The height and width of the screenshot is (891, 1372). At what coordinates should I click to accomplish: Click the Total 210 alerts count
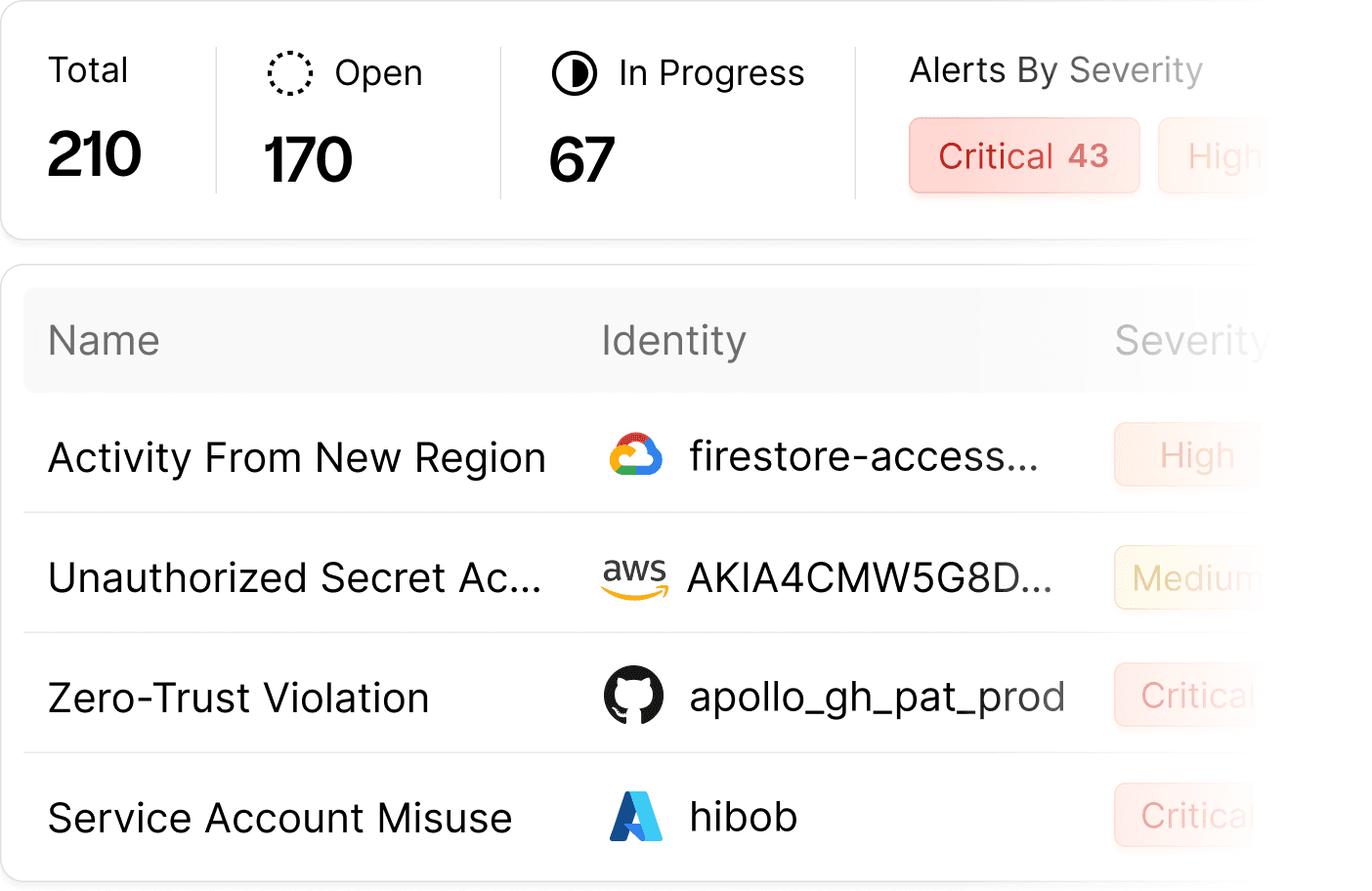pos(95,153)
